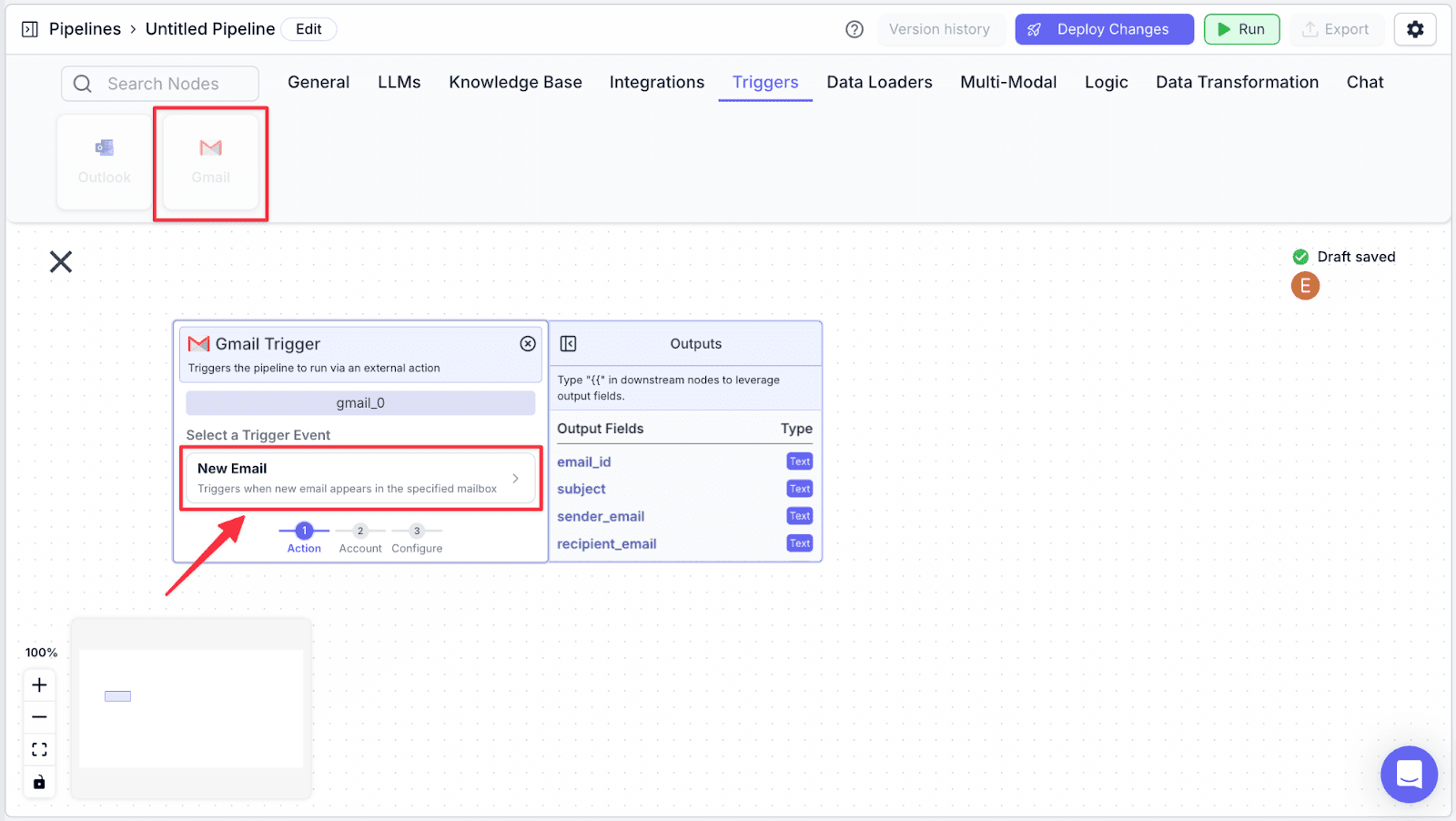Screen dimensions: 1456x821
Task: Add the Gmail trigger node
Action: coord(211,162)
